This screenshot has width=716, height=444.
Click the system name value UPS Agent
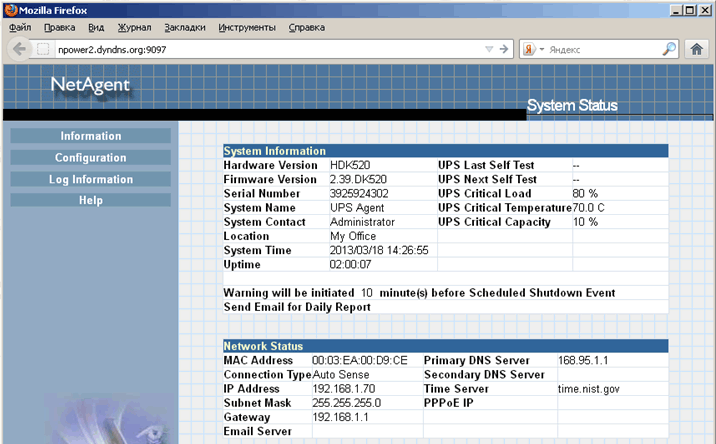pos(357,208)
